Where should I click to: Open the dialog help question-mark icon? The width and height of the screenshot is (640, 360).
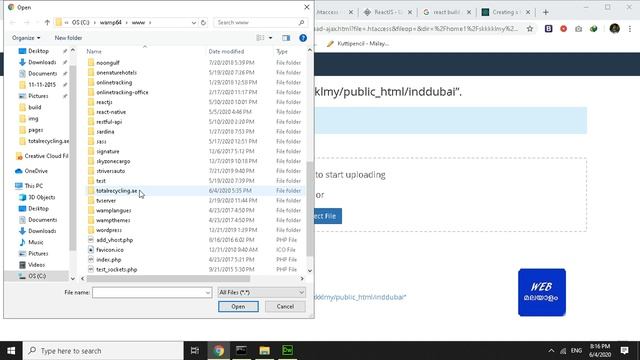click(303, 38)
